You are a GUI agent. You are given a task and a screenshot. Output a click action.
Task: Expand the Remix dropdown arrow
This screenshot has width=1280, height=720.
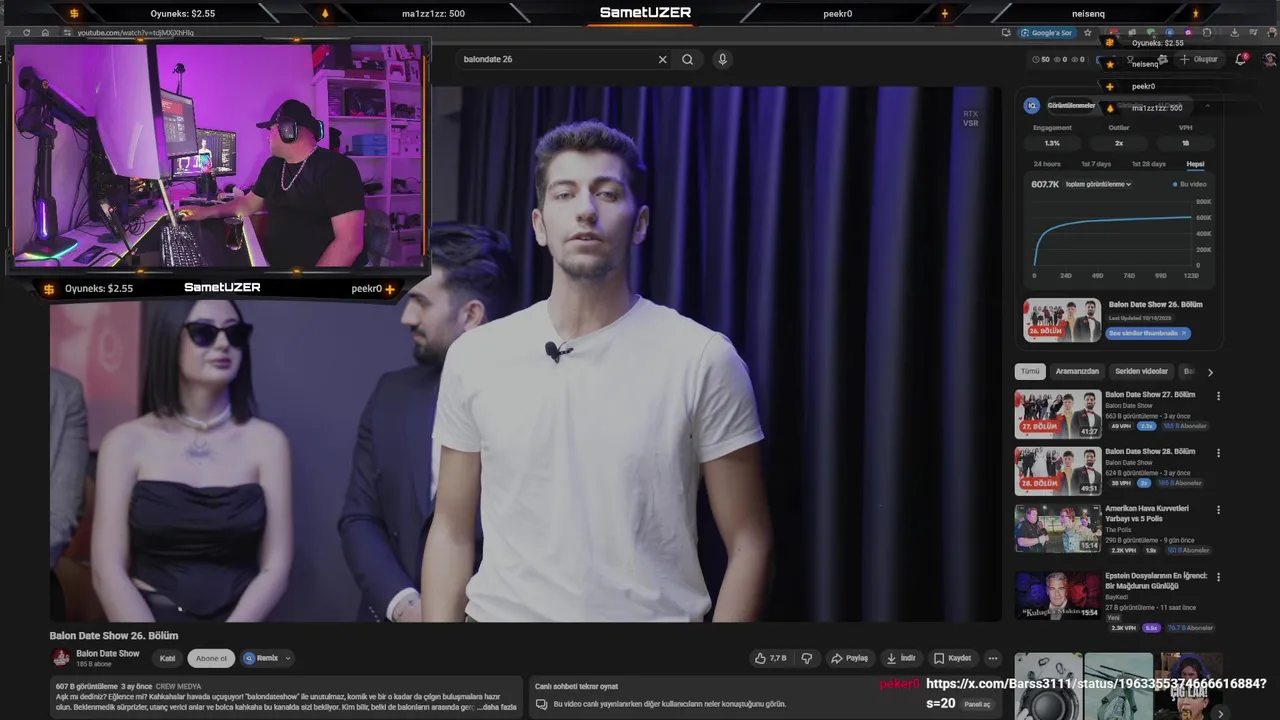(x=288, y=658)
